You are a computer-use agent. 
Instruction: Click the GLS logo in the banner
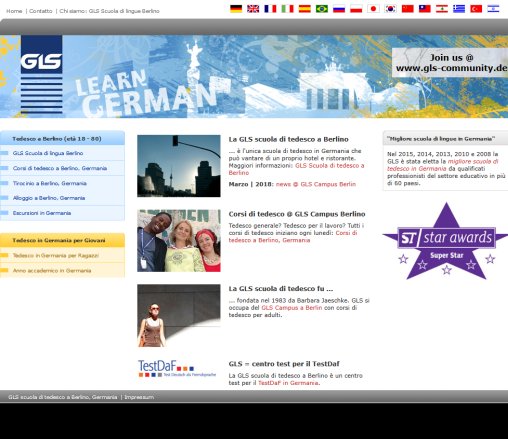pos(41,75)
